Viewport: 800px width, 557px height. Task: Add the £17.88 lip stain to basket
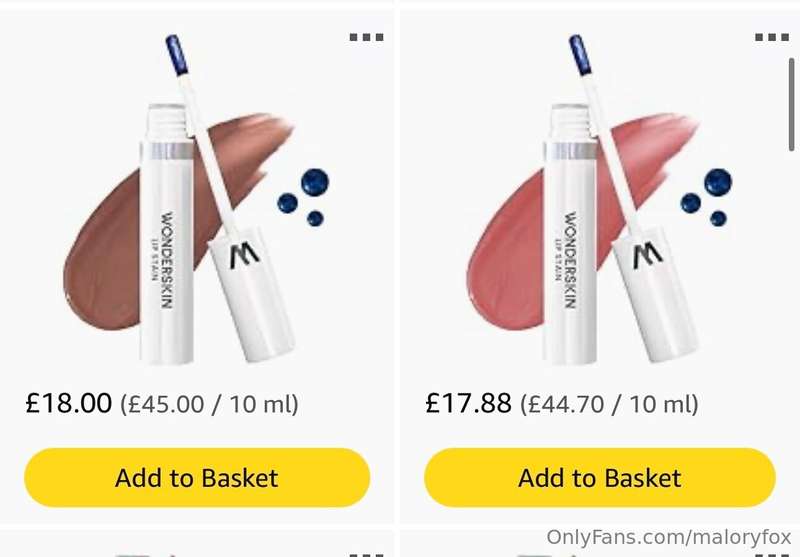[x=600, y=478]
